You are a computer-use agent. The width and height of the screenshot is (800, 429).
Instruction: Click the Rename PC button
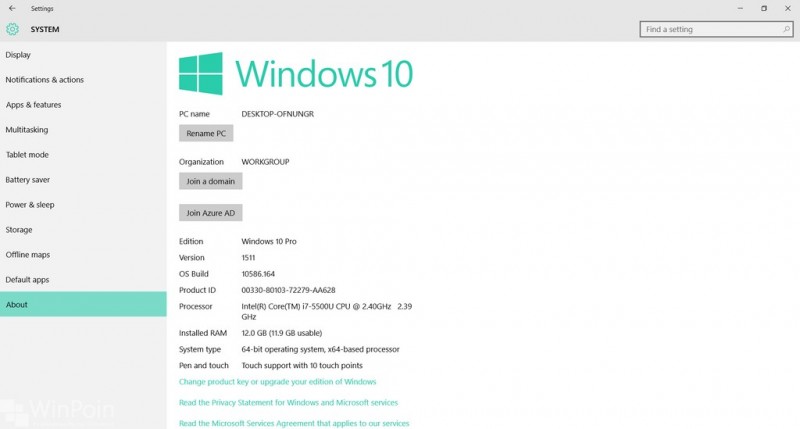[206, 133]
